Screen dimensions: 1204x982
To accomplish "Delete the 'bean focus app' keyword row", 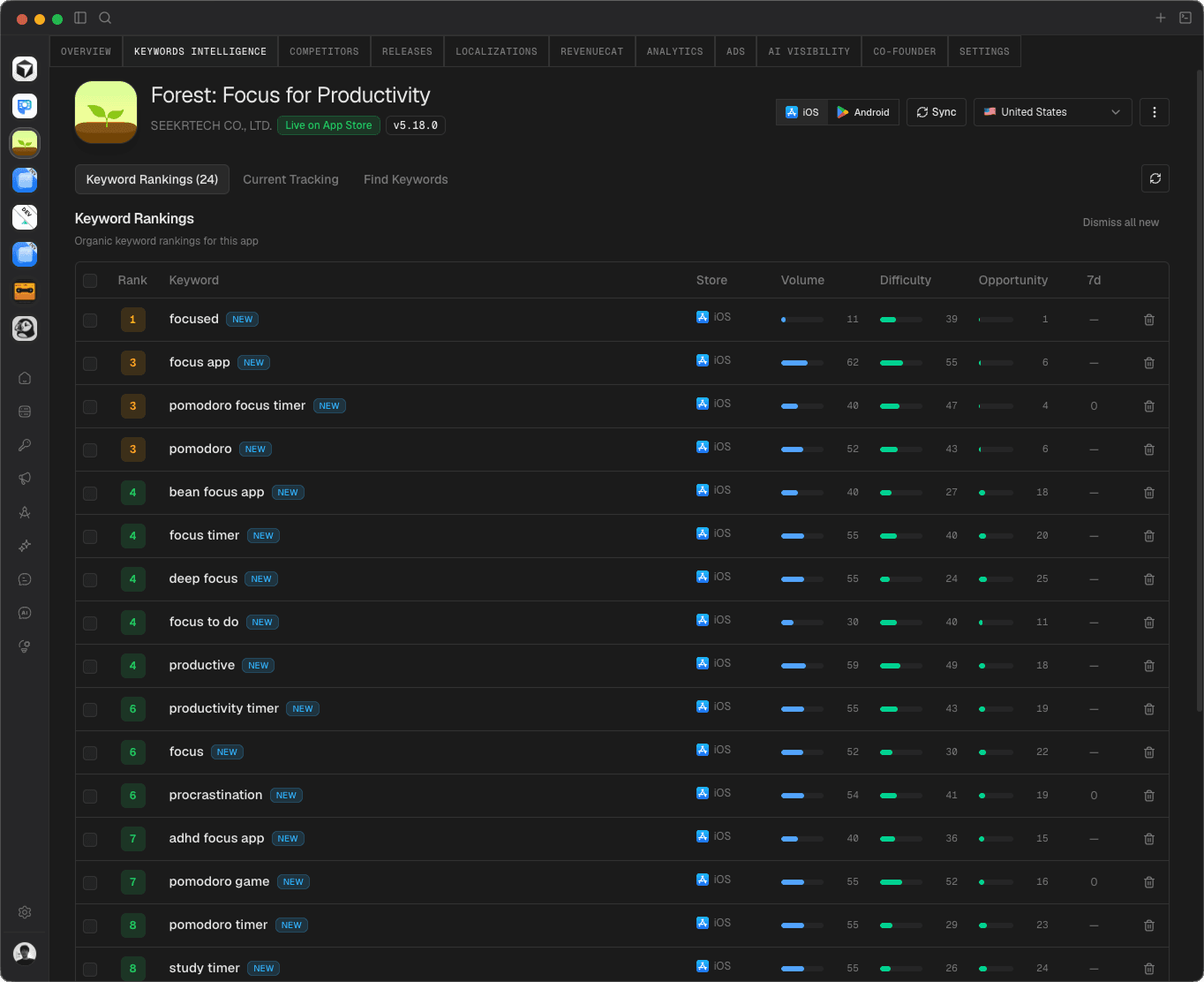I will click(x=1149, y=493).
